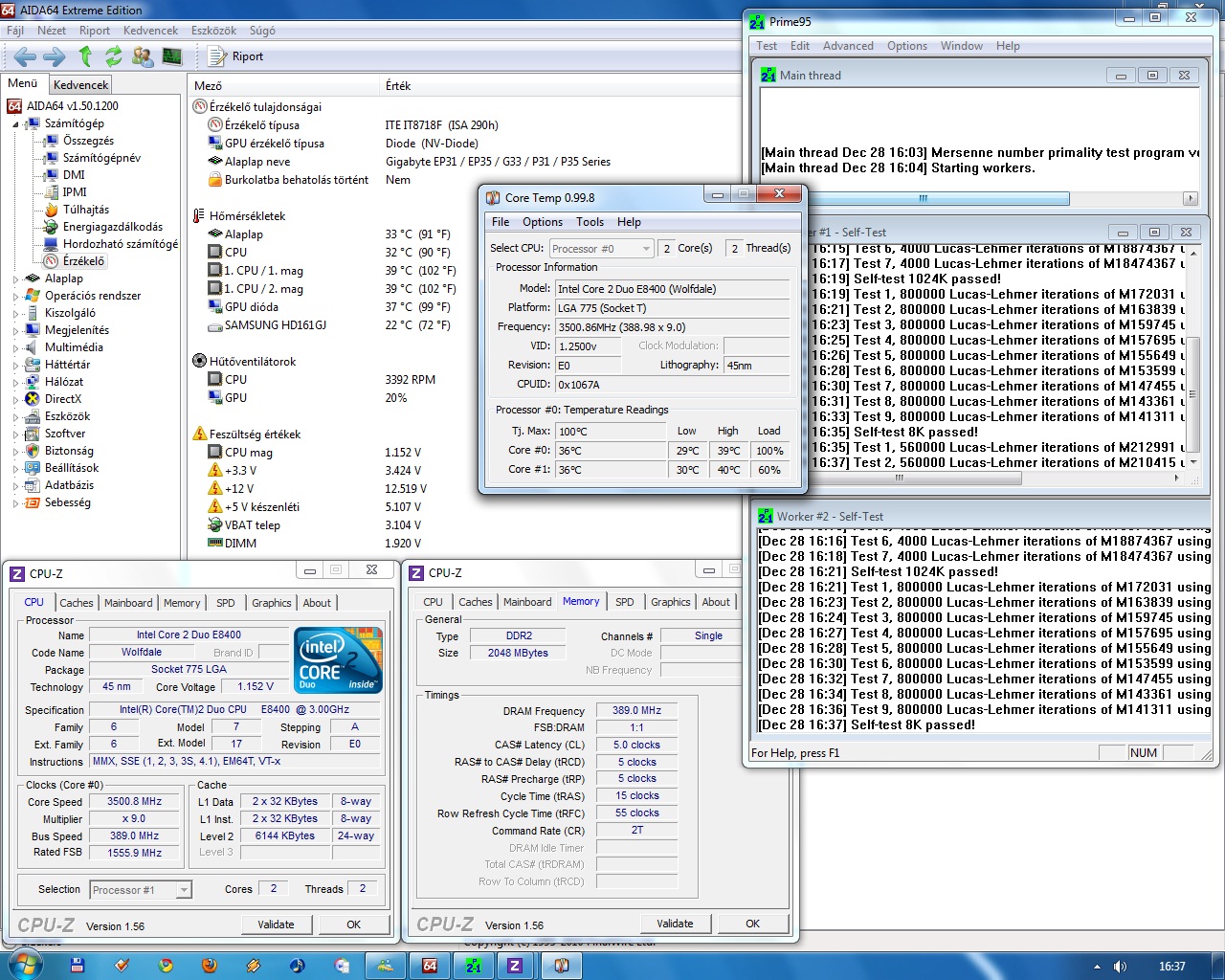The image size is (1225, 980).
Task: Click the Intel Core 2 Duo logo
Action: [339, 660]
